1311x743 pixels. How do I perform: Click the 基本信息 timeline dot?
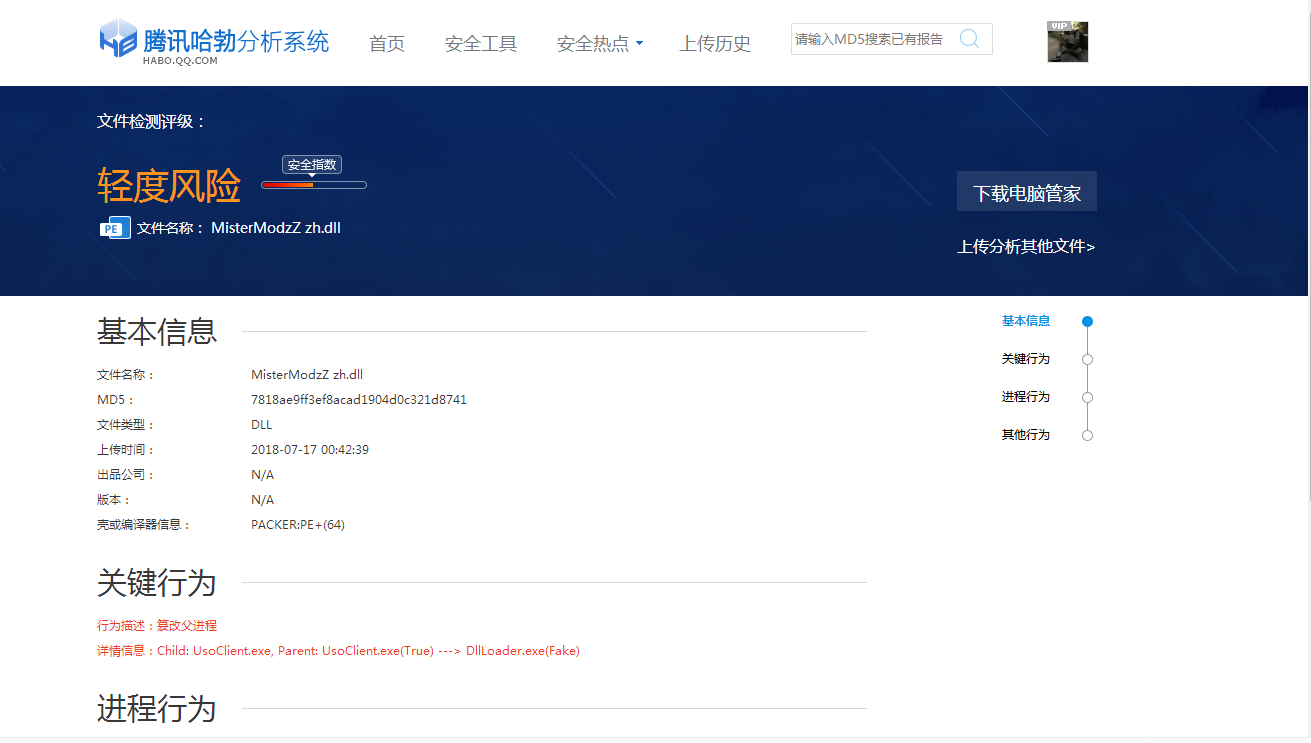pyautogui.click(x=1087, y=322)
